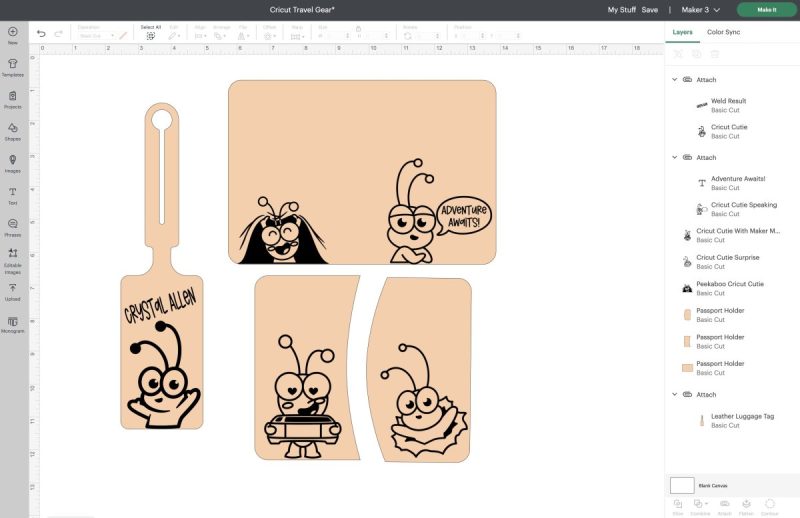Collapse the second Attach group
Screen dimensions: 800x518
point(674,157)
